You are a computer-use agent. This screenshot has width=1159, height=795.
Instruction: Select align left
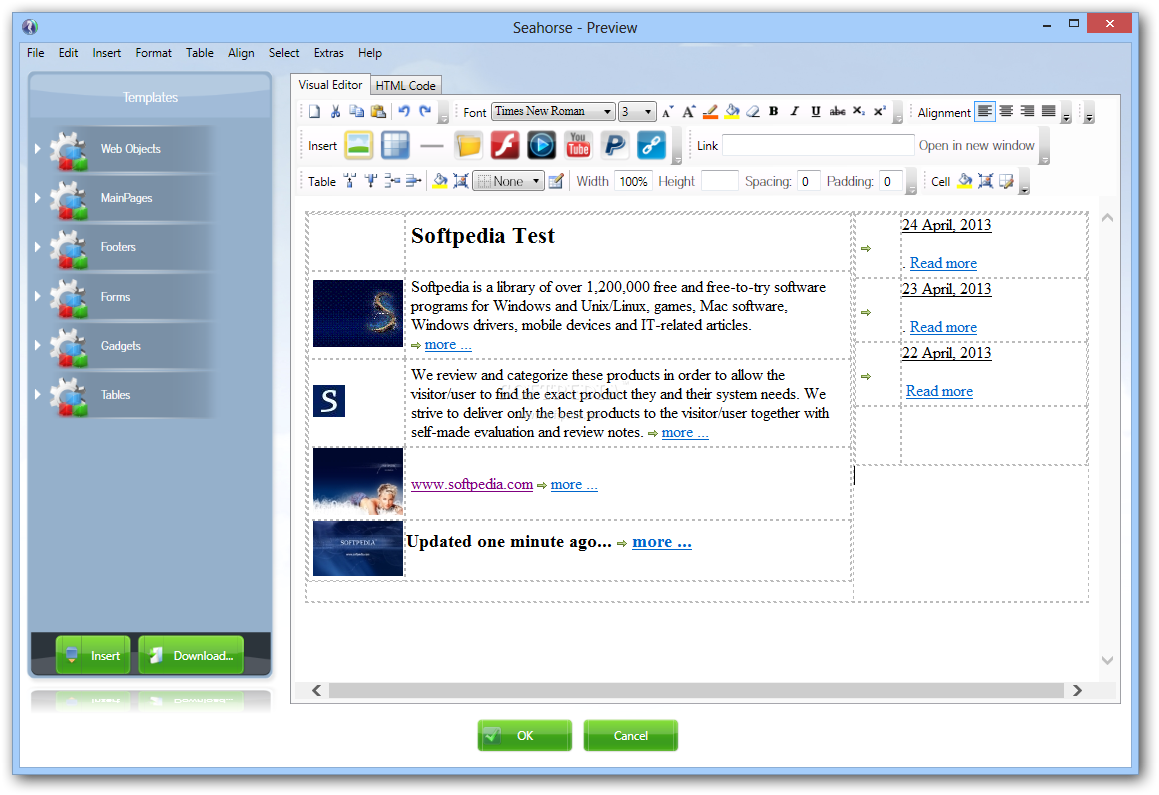[x=985, y=112]
